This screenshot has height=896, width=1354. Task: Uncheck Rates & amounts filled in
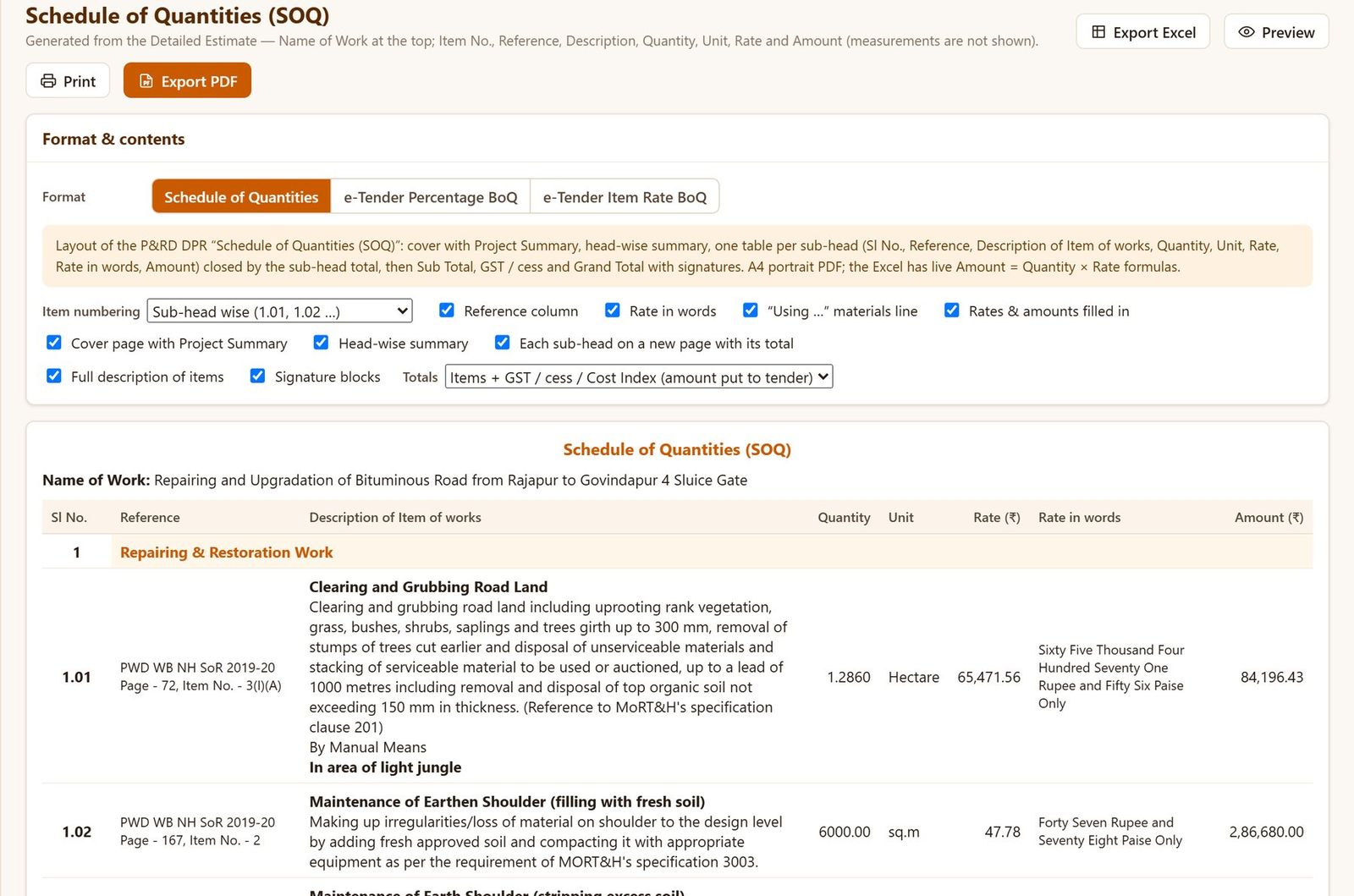point(952,311)
